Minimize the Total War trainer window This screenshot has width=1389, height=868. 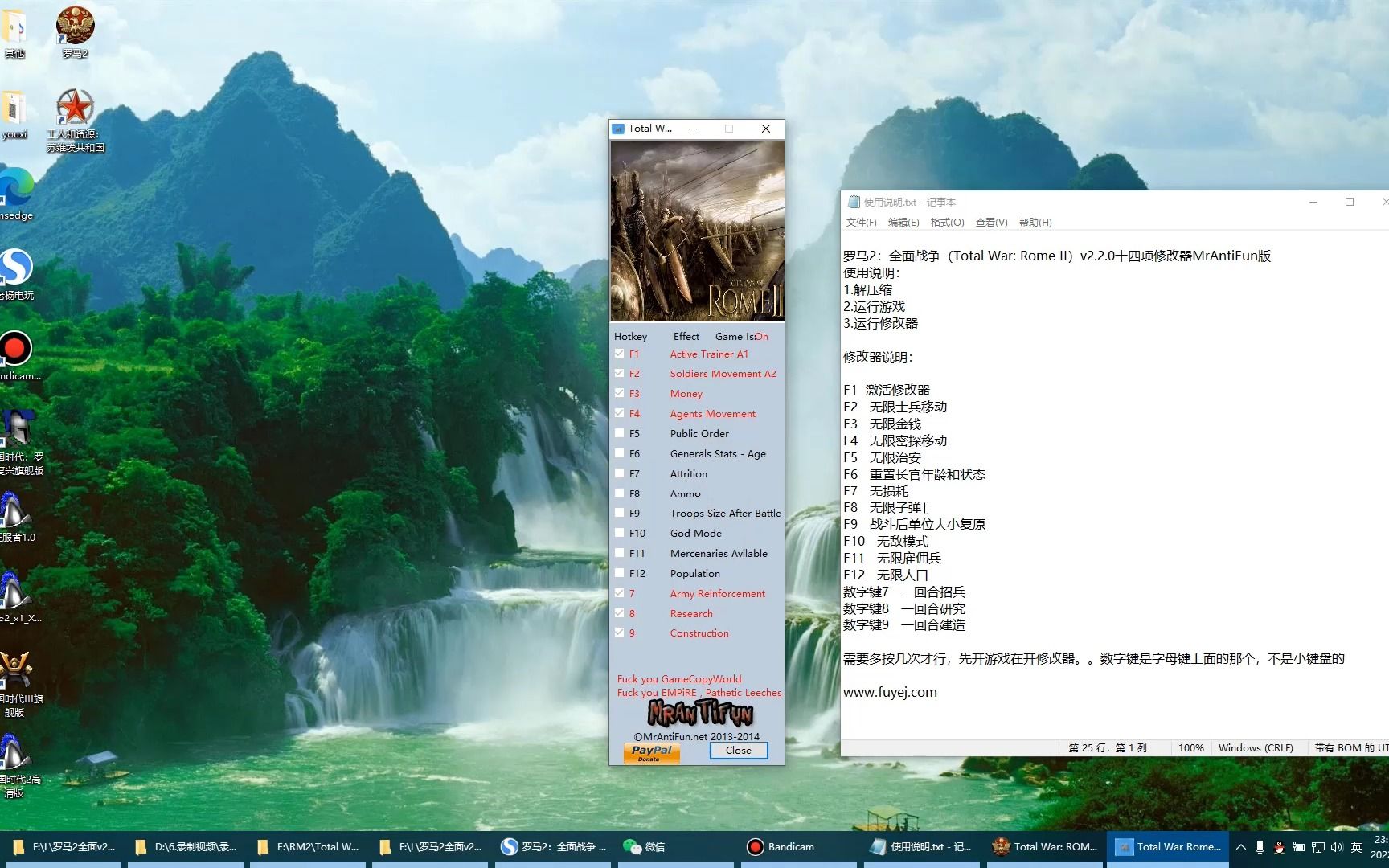click(x=693, y=129)
